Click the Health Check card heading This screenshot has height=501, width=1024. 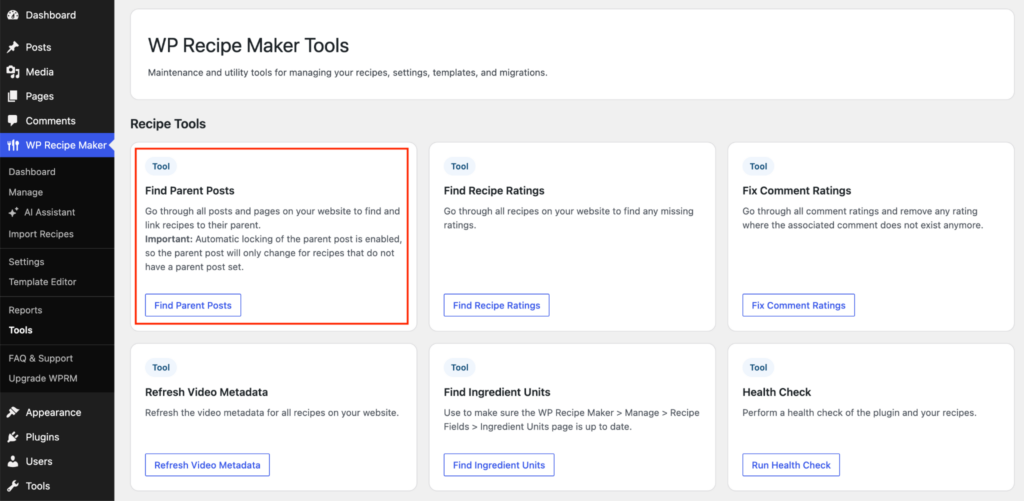click(x=776, y=393)
